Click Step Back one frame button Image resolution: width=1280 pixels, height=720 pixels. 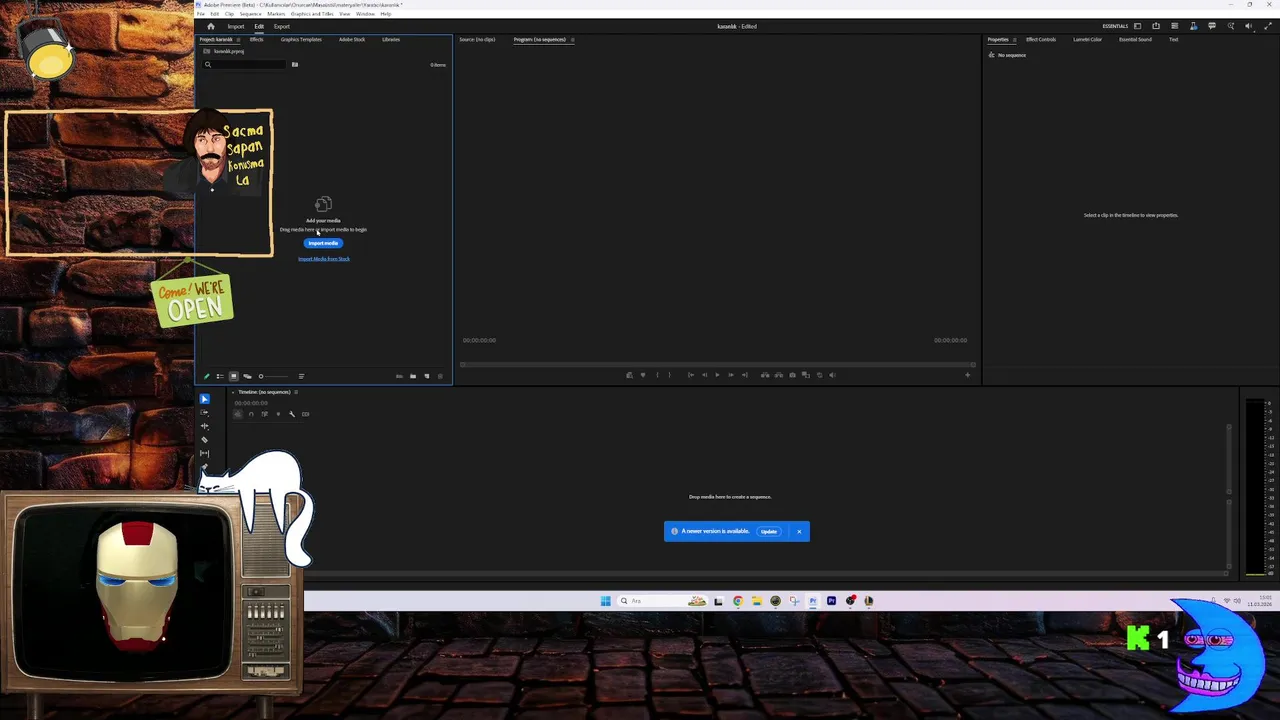[704, 375]
